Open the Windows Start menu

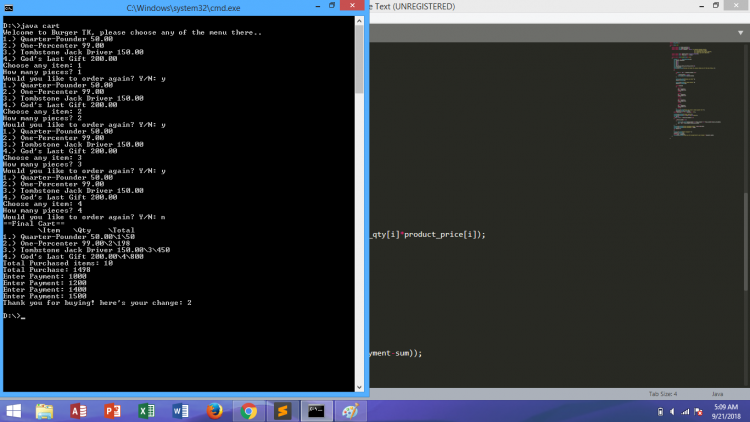pos(13,411)
